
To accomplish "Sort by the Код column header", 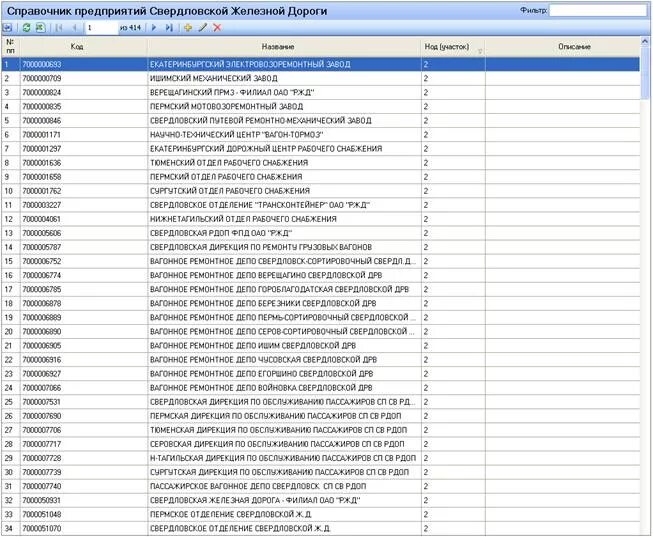I will [84, 47].
